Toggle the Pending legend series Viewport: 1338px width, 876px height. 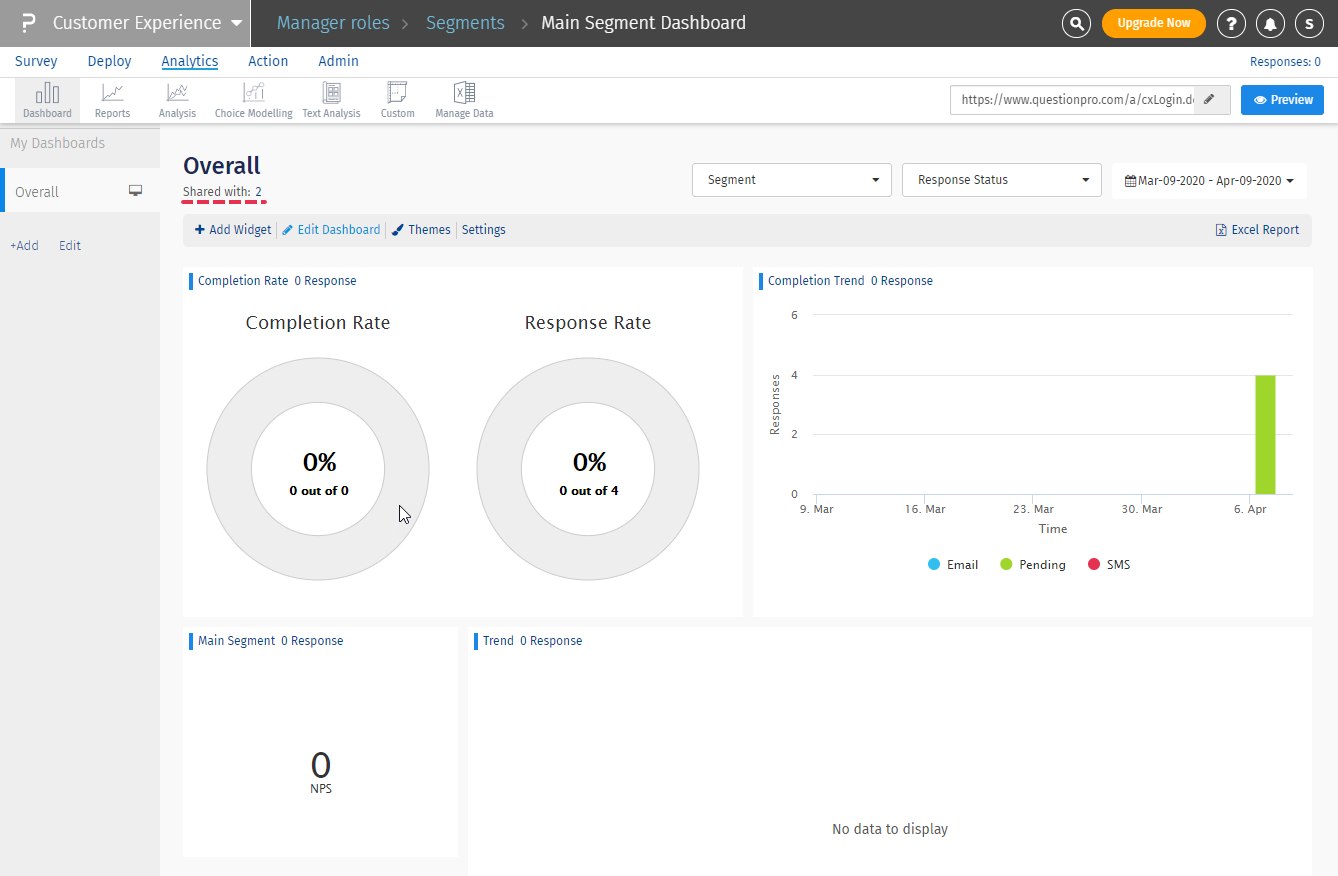pos(1032,565)
